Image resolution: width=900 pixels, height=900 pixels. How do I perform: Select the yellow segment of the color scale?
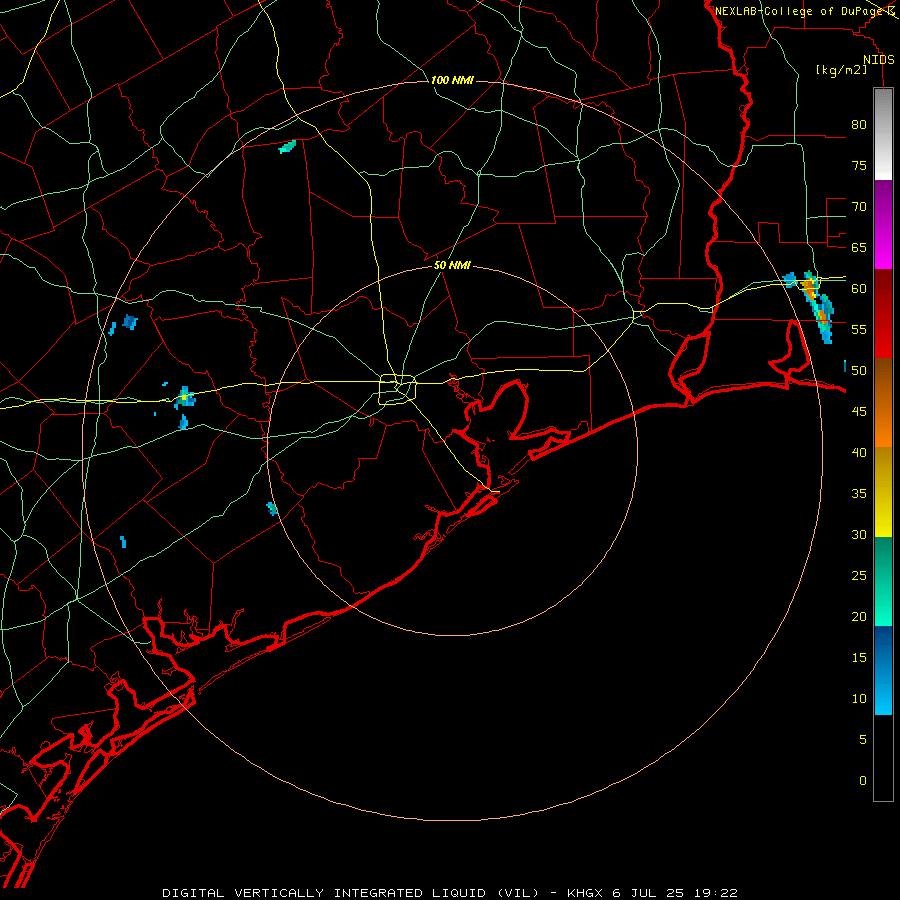pos(883,491)
